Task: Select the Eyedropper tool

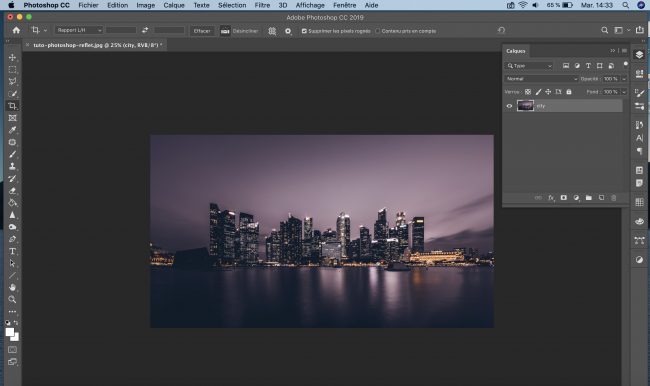Action: coord(12,130)
